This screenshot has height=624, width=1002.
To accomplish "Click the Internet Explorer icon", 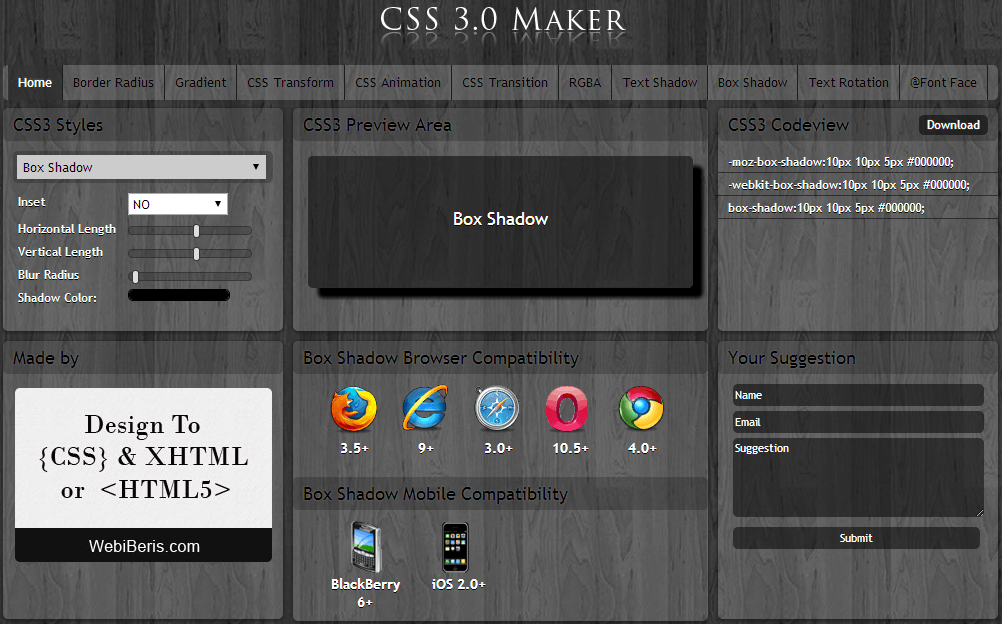I will 425,408.
